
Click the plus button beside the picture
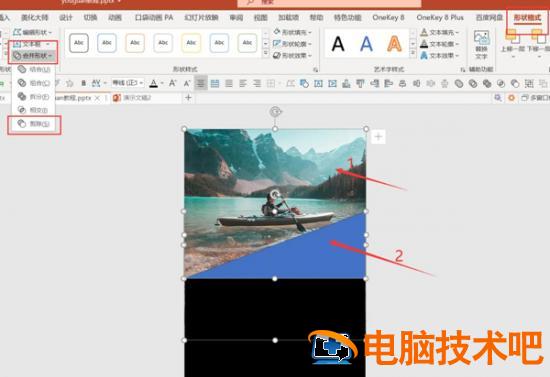click(378, 137)
